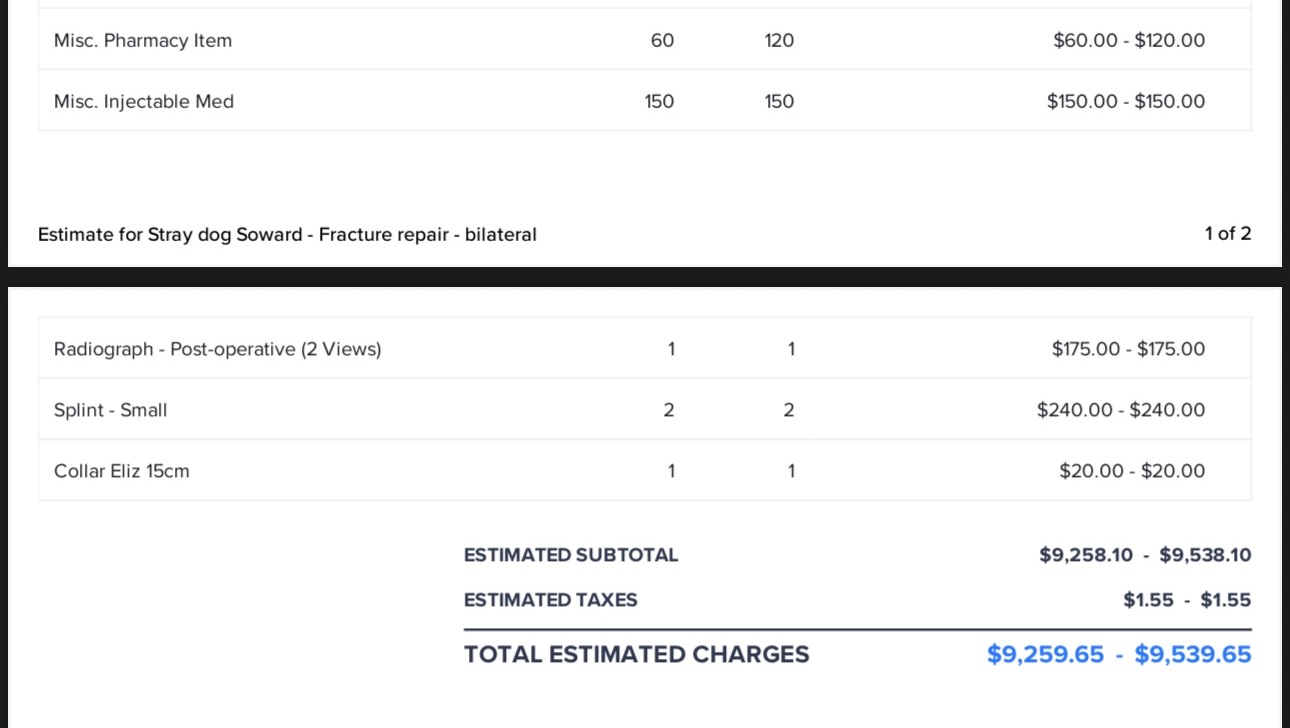
Task: Click the Misc. Injectable Med line item
Action: coord(144,102)
